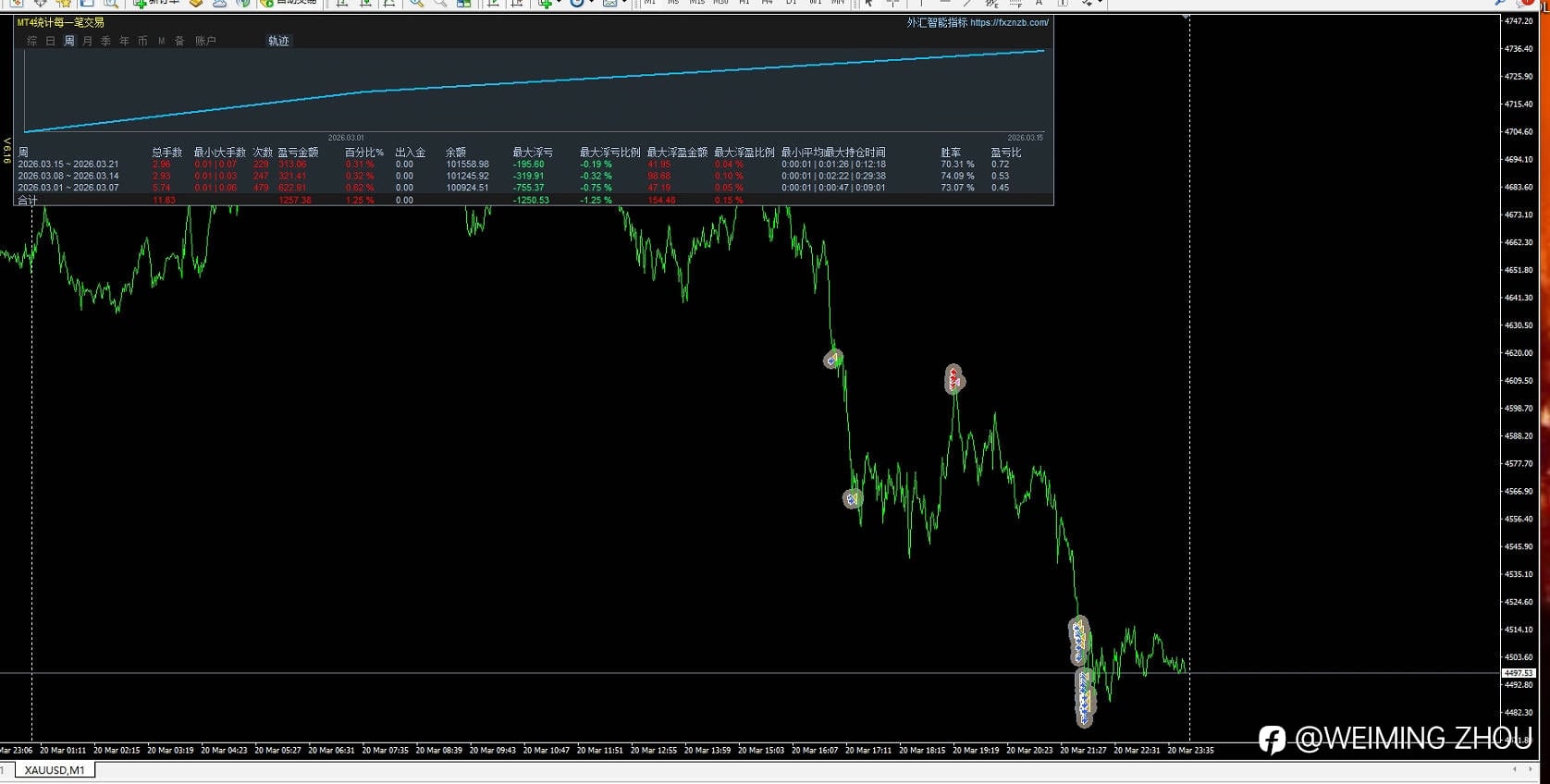Click the 总手数 column header
Image resolution: width=1550 pixels, height=784 pixels.
(167, 153)
